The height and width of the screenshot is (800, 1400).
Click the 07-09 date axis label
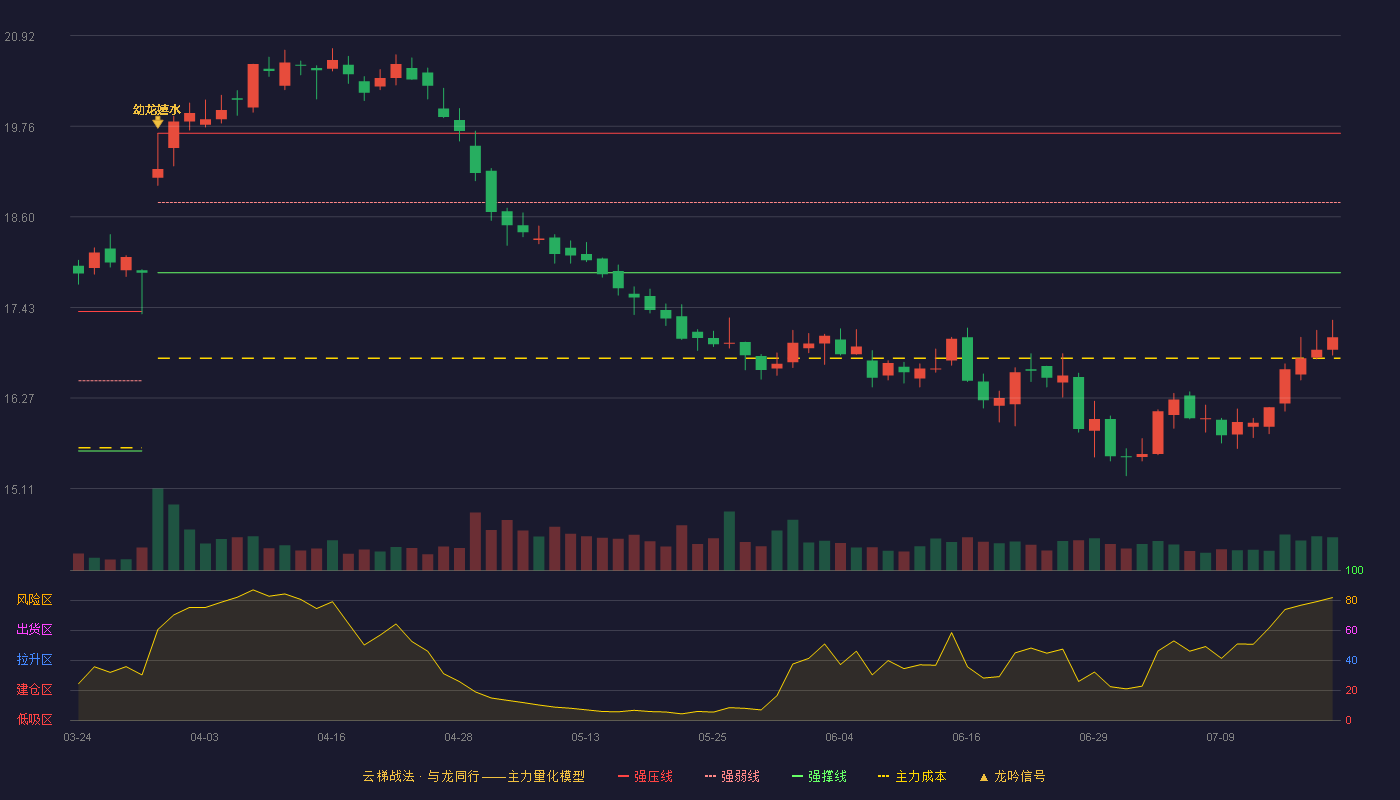pos(1221,737)
